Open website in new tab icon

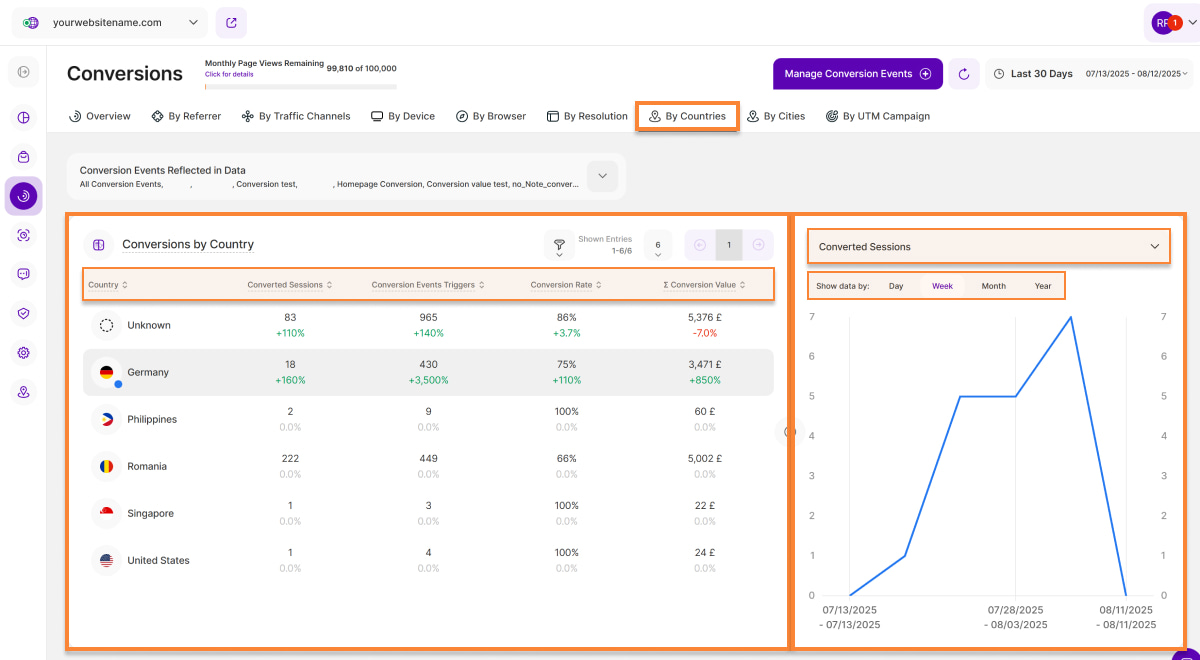click(231, 22)
